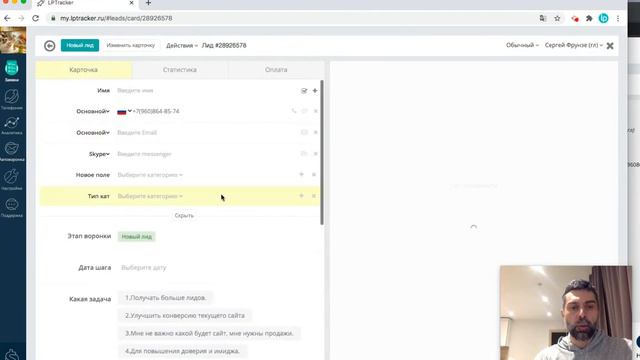Click the message icon in the phone row
Screen dimensions: 640x360
pos(304,111)
